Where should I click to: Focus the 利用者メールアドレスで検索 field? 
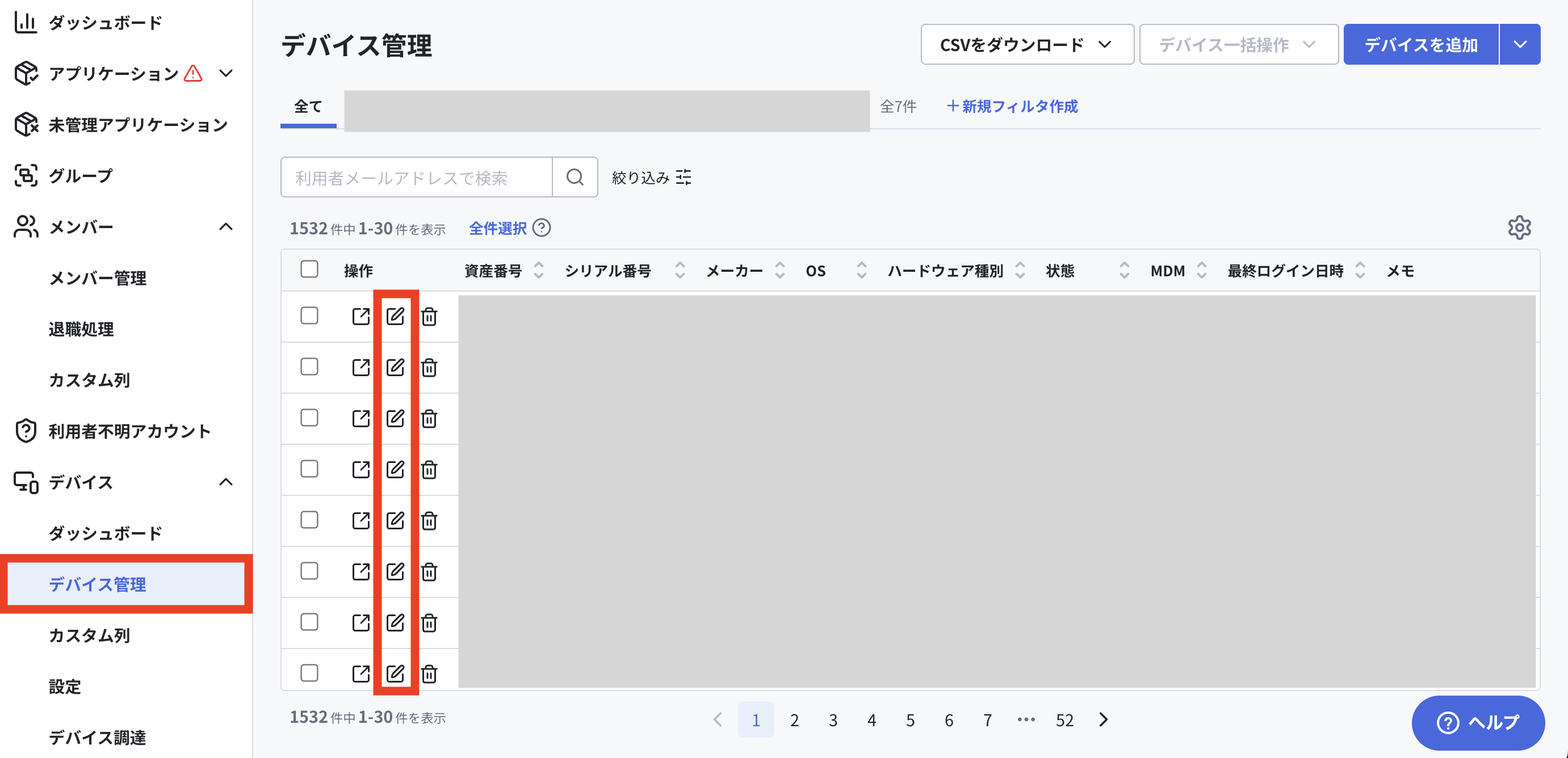tap(416, 177)
